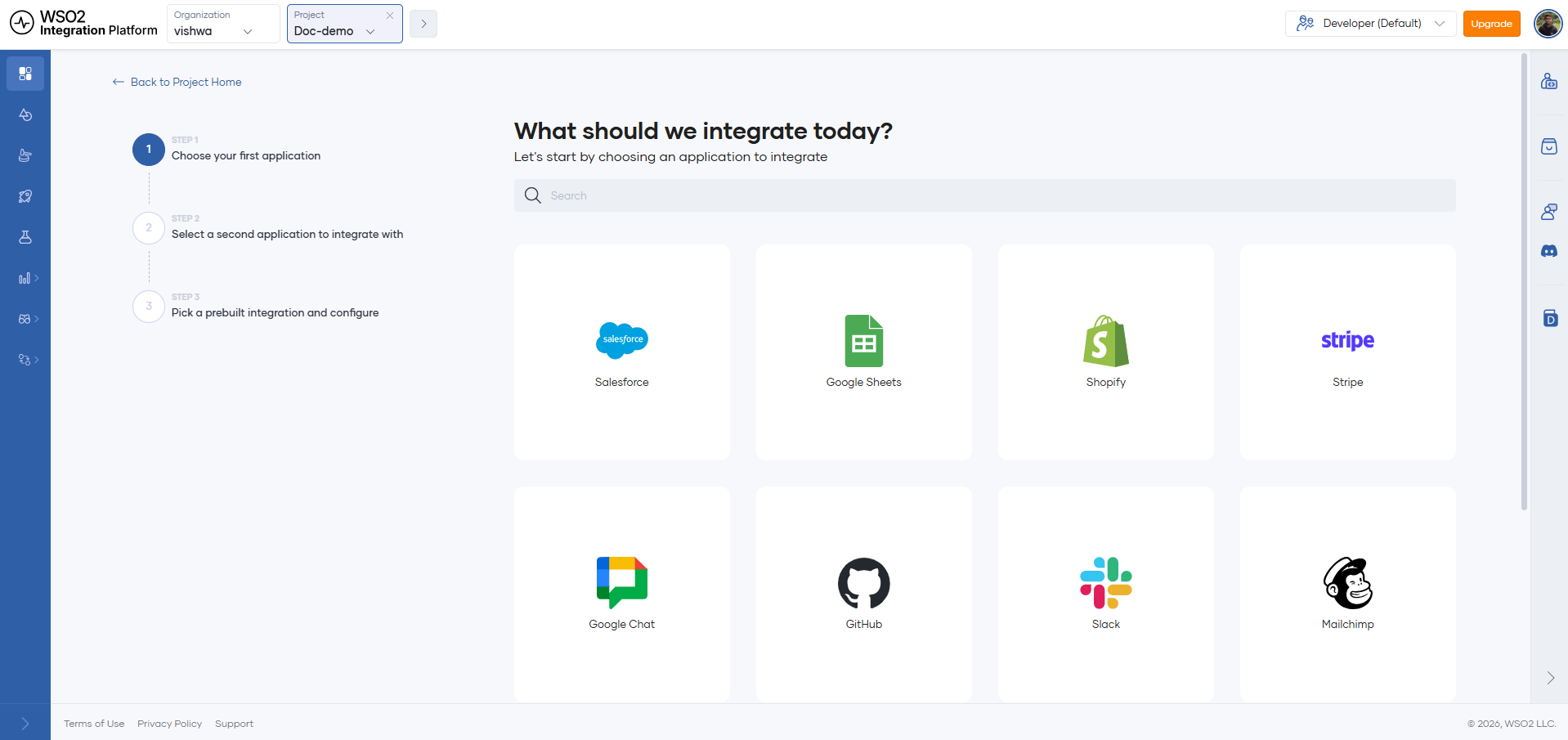Choose the Google Sheets application card

(864, 352)
